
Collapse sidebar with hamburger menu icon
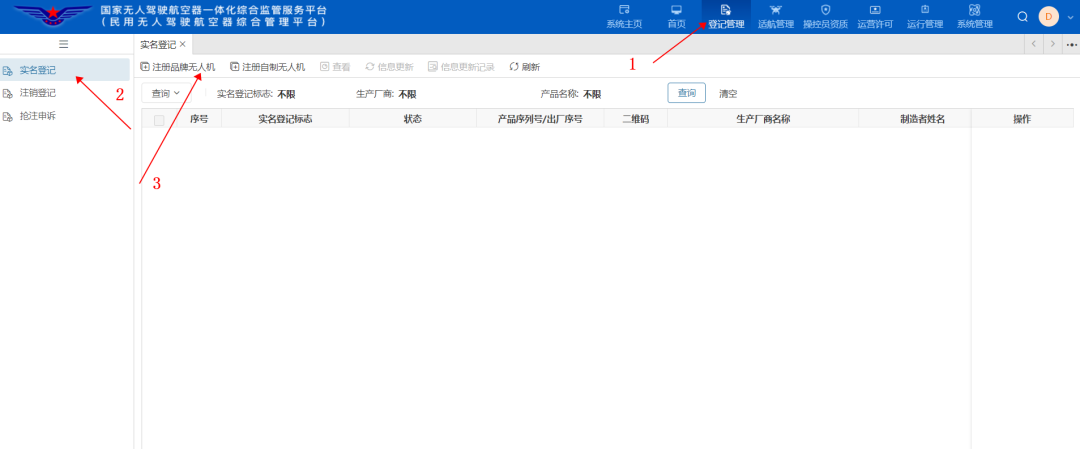coord(64,44)
